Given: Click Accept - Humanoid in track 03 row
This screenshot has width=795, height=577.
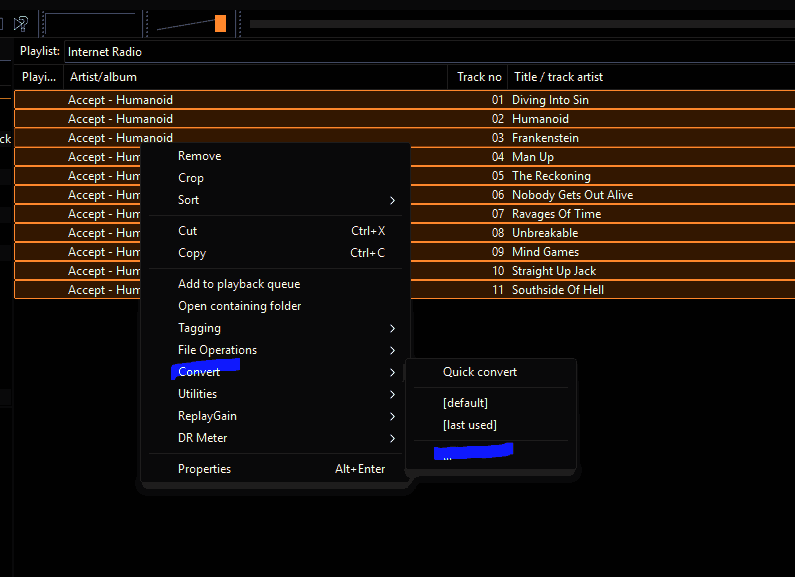Looking at the screenshot, I should coord(120,138).
